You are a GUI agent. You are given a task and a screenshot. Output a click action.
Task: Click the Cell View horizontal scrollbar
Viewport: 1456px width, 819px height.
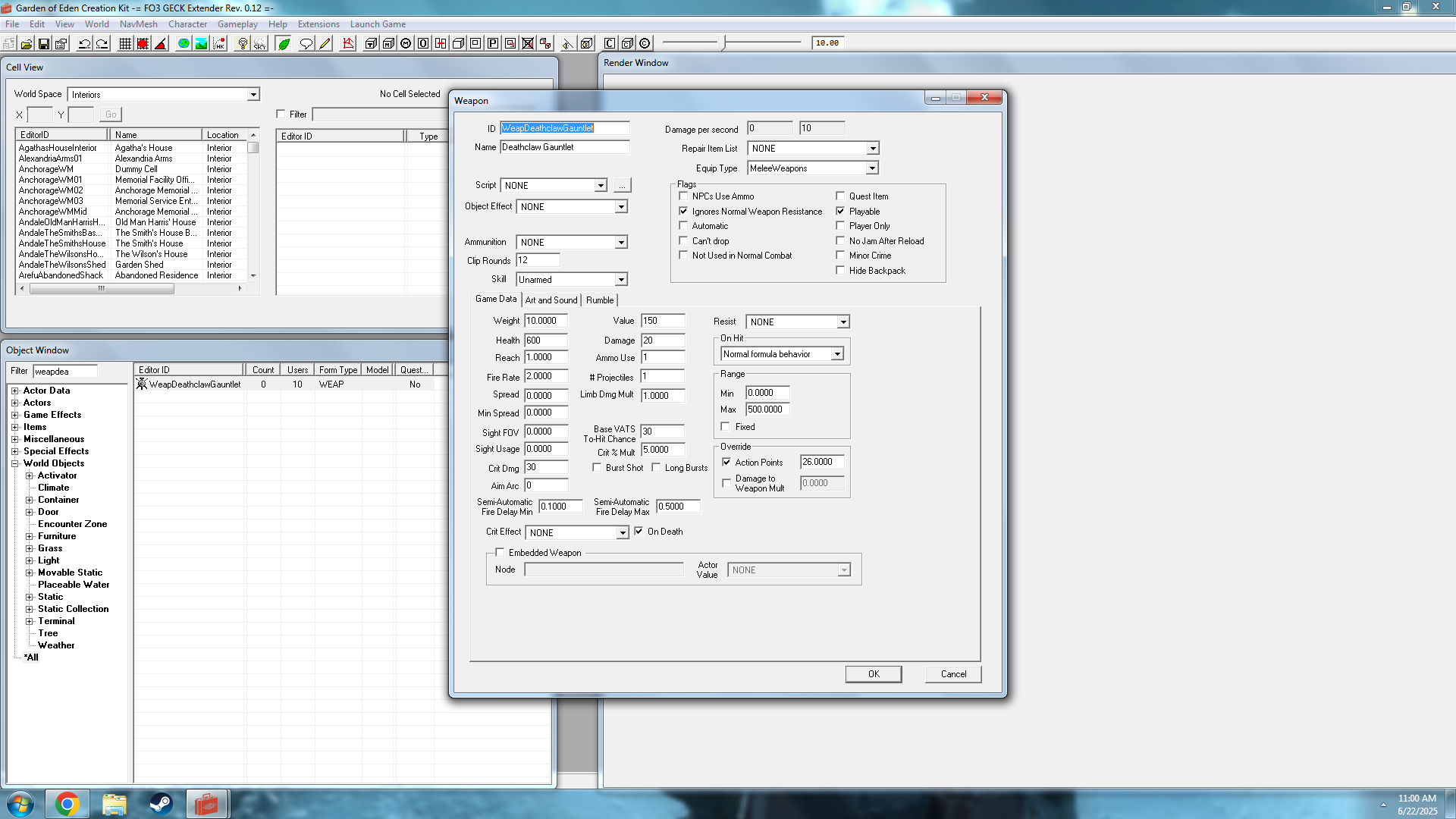133,288
